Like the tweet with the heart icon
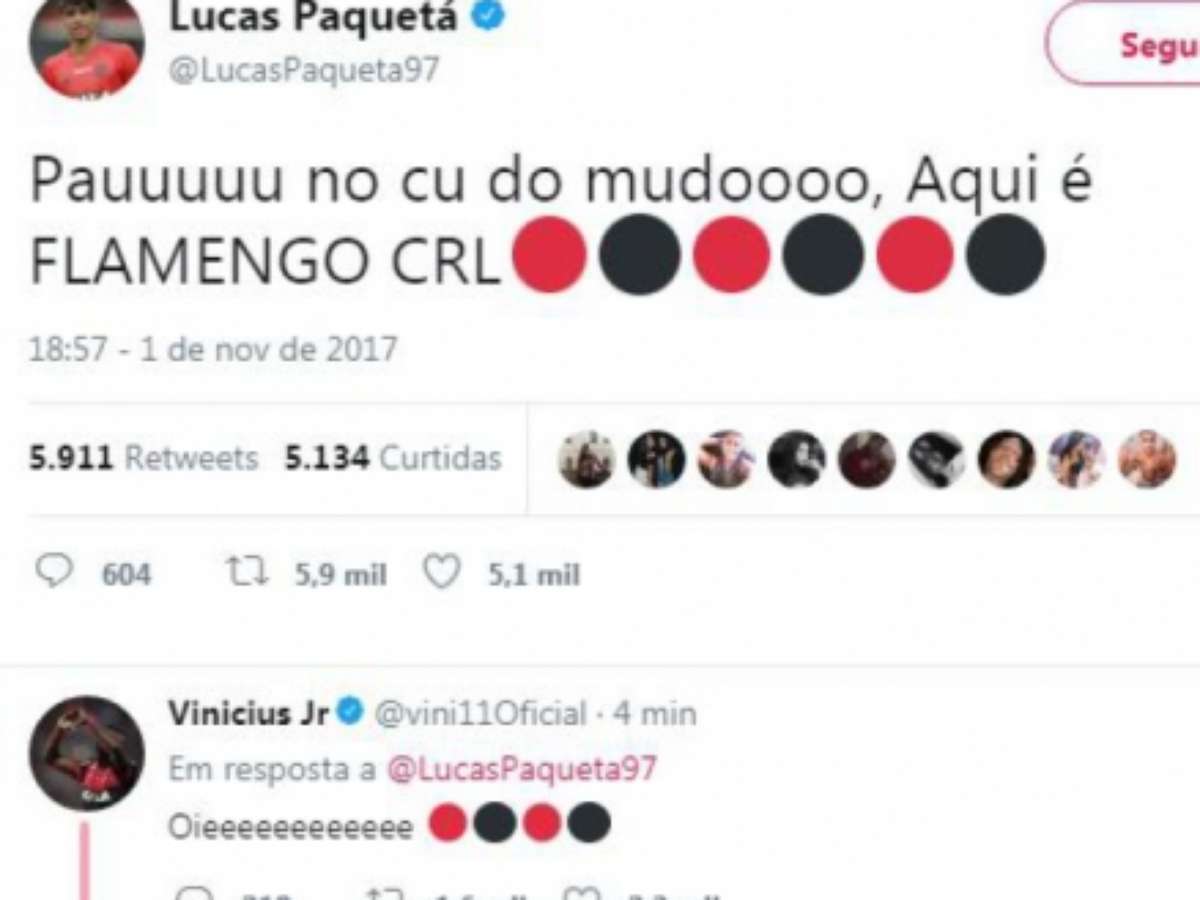This screenshot has width=1200, height=900. [x=441, y=573]
